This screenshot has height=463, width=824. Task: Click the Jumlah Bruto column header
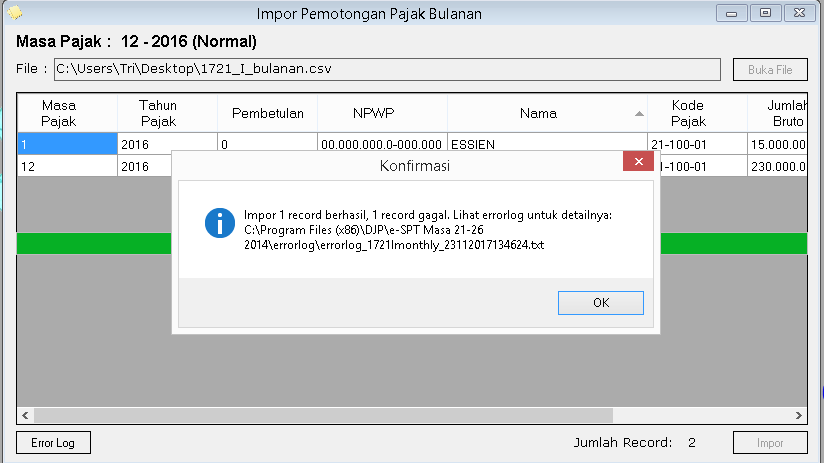tap(778, 113)
